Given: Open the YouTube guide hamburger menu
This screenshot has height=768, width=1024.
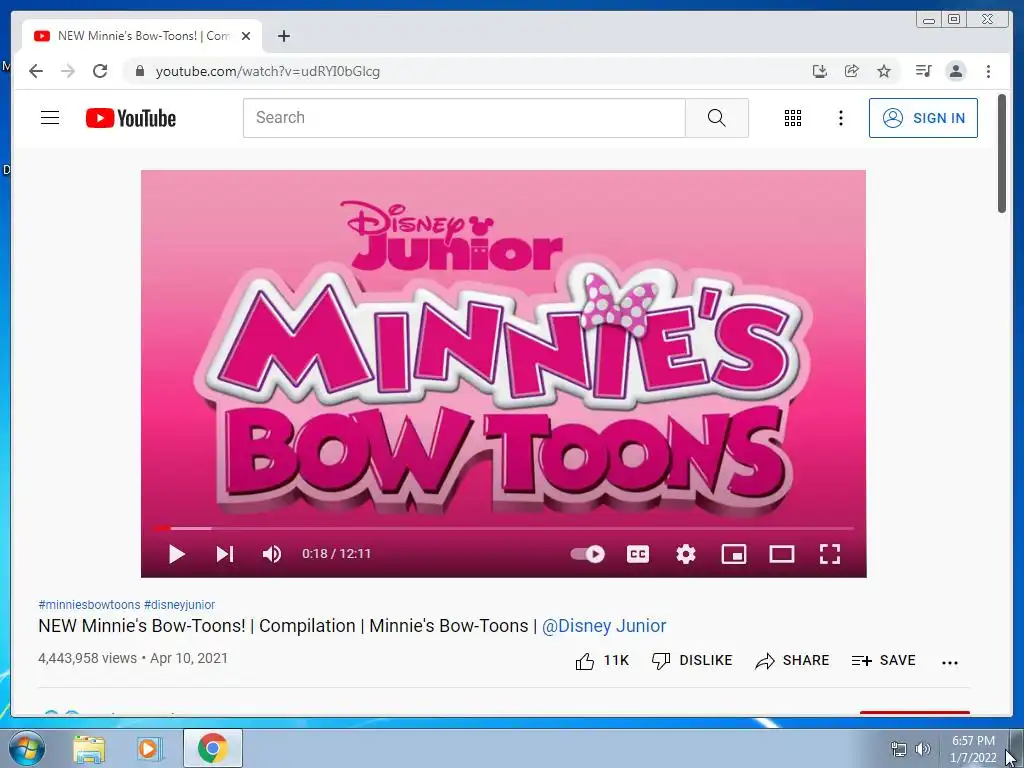Looking at the screenshot, I should [50, 118].
